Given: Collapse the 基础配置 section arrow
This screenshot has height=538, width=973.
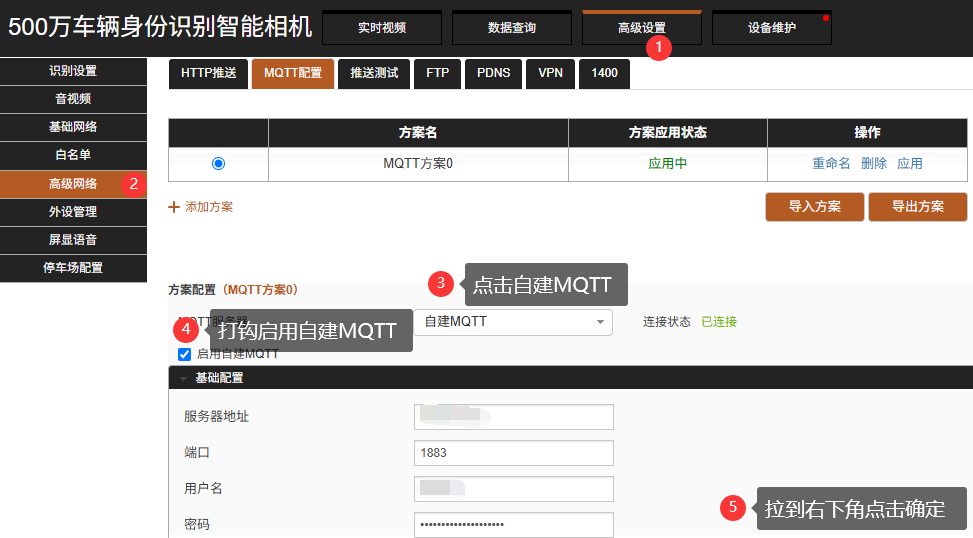Looking at the screenshot, I should [x=184, y=379].
